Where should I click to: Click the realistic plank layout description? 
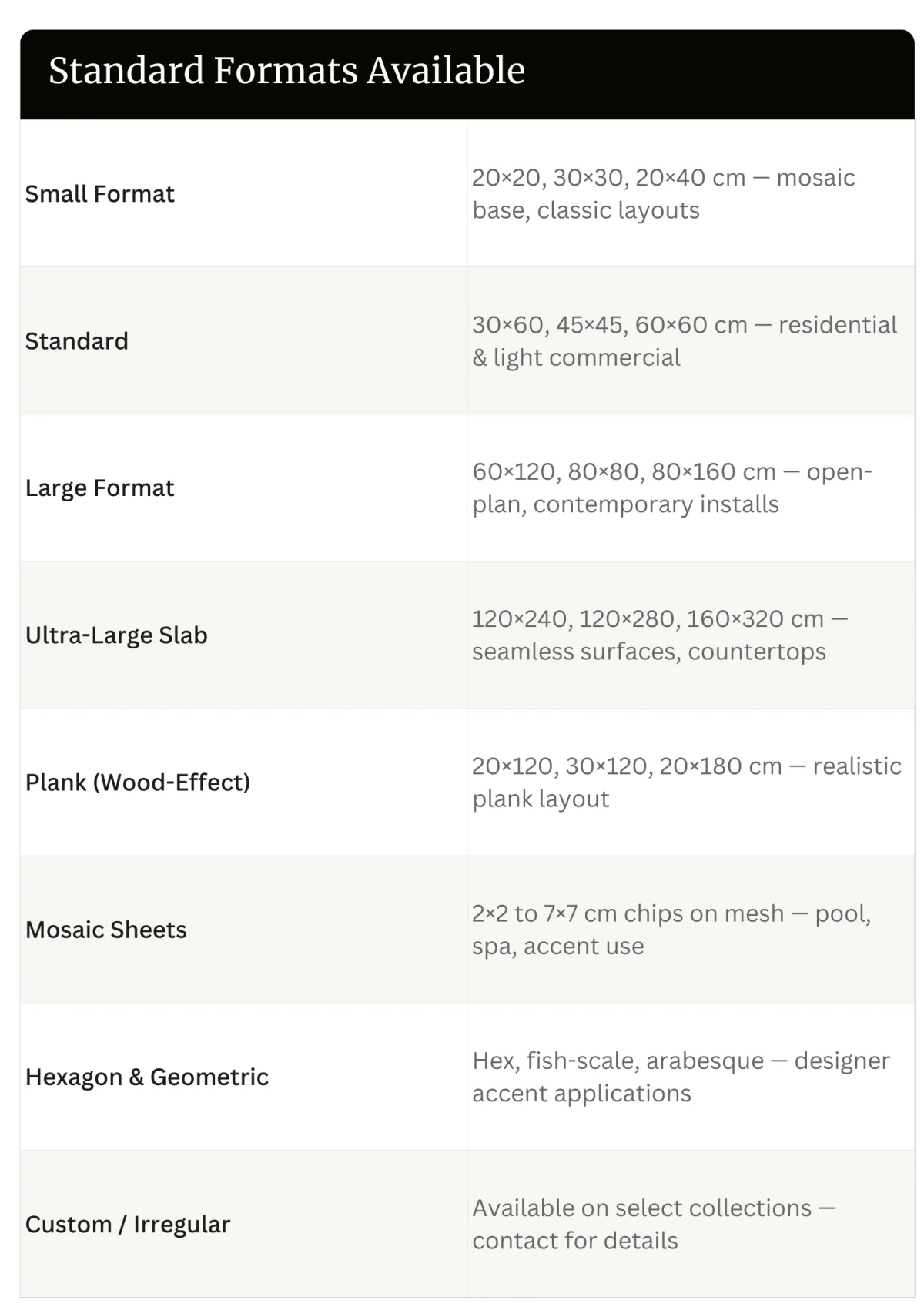tap(541, 799)
